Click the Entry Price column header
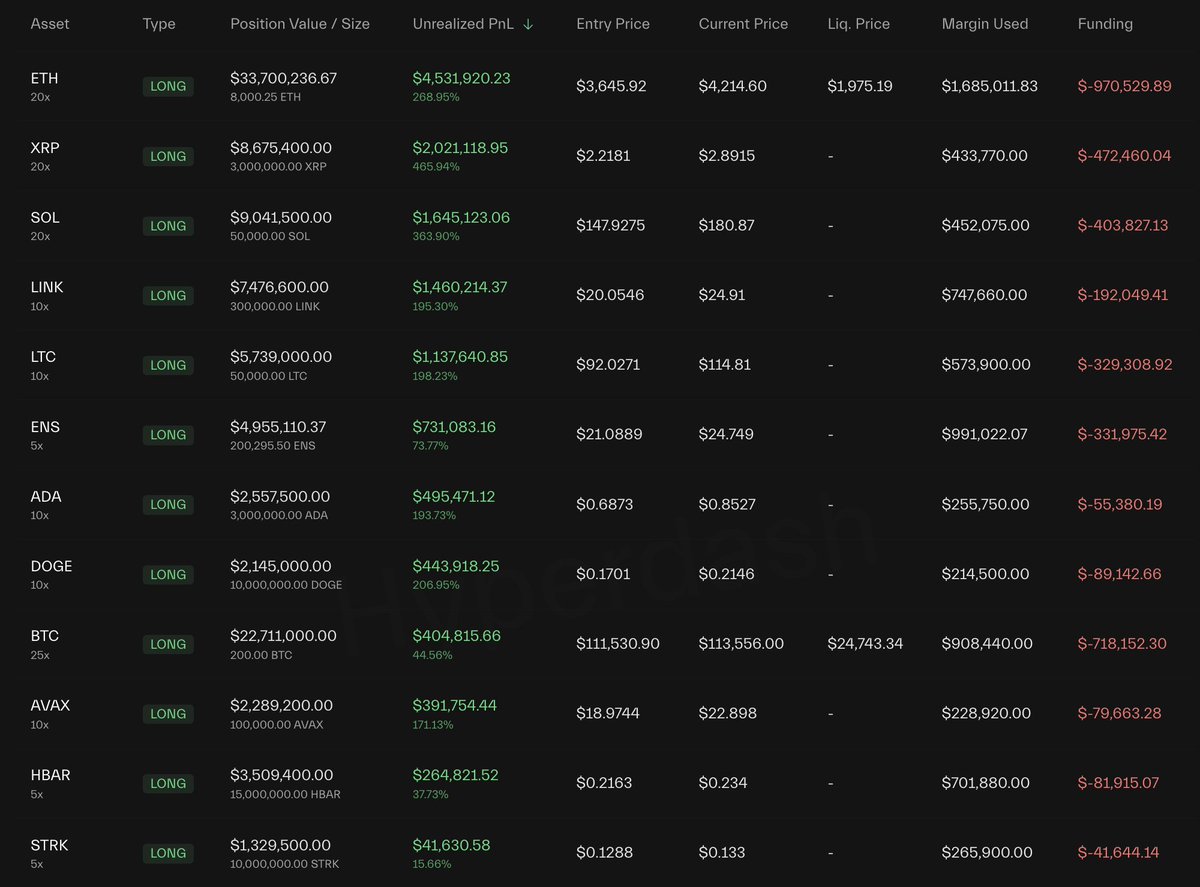 [x=612, y=24]
